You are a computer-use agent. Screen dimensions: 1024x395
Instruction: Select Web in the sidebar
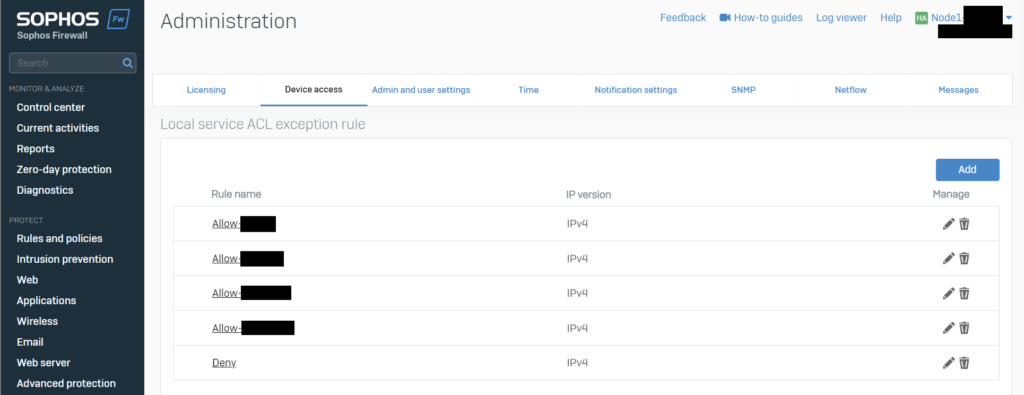[27, 279]
